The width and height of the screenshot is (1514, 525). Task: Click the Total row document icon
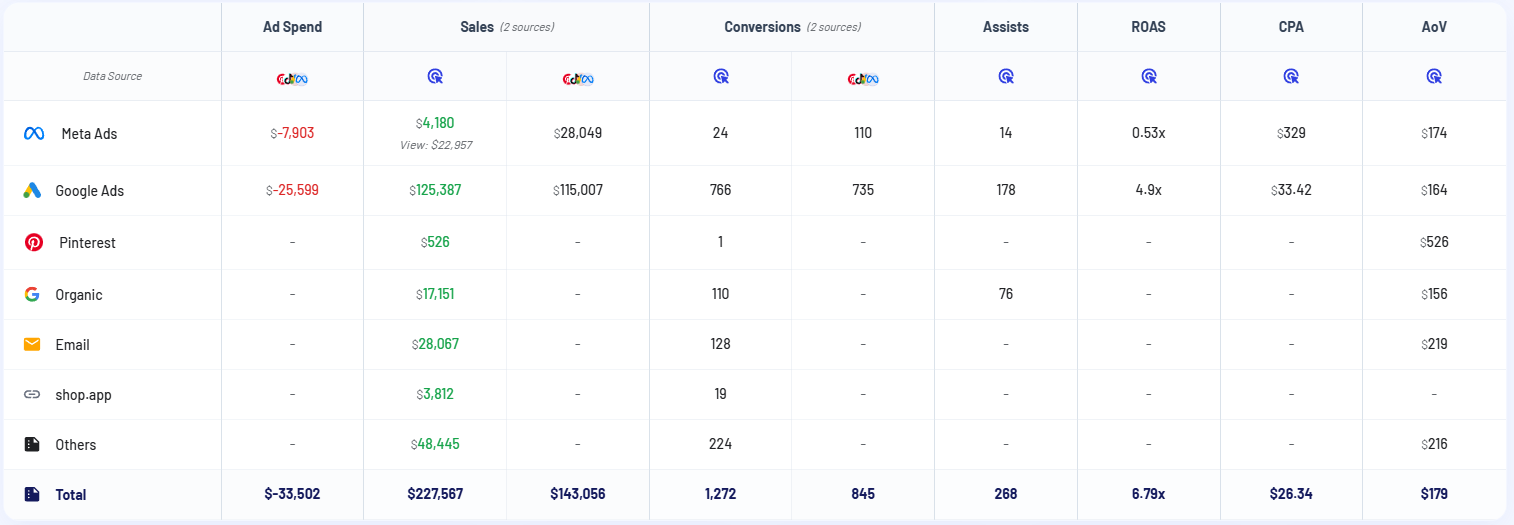(x=32, y=494)
